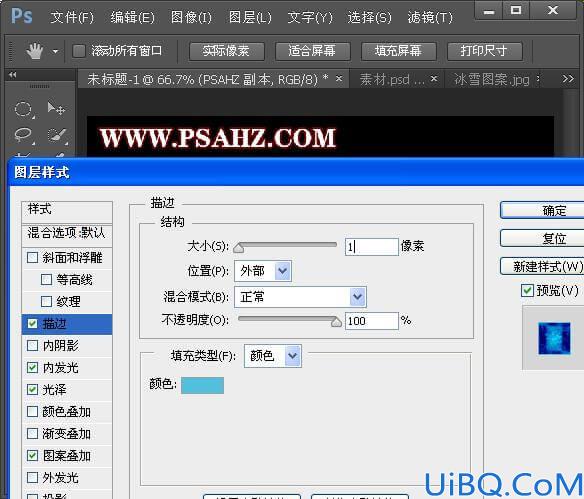
Task: Show more document tabs via chevron
Action: 568,79
